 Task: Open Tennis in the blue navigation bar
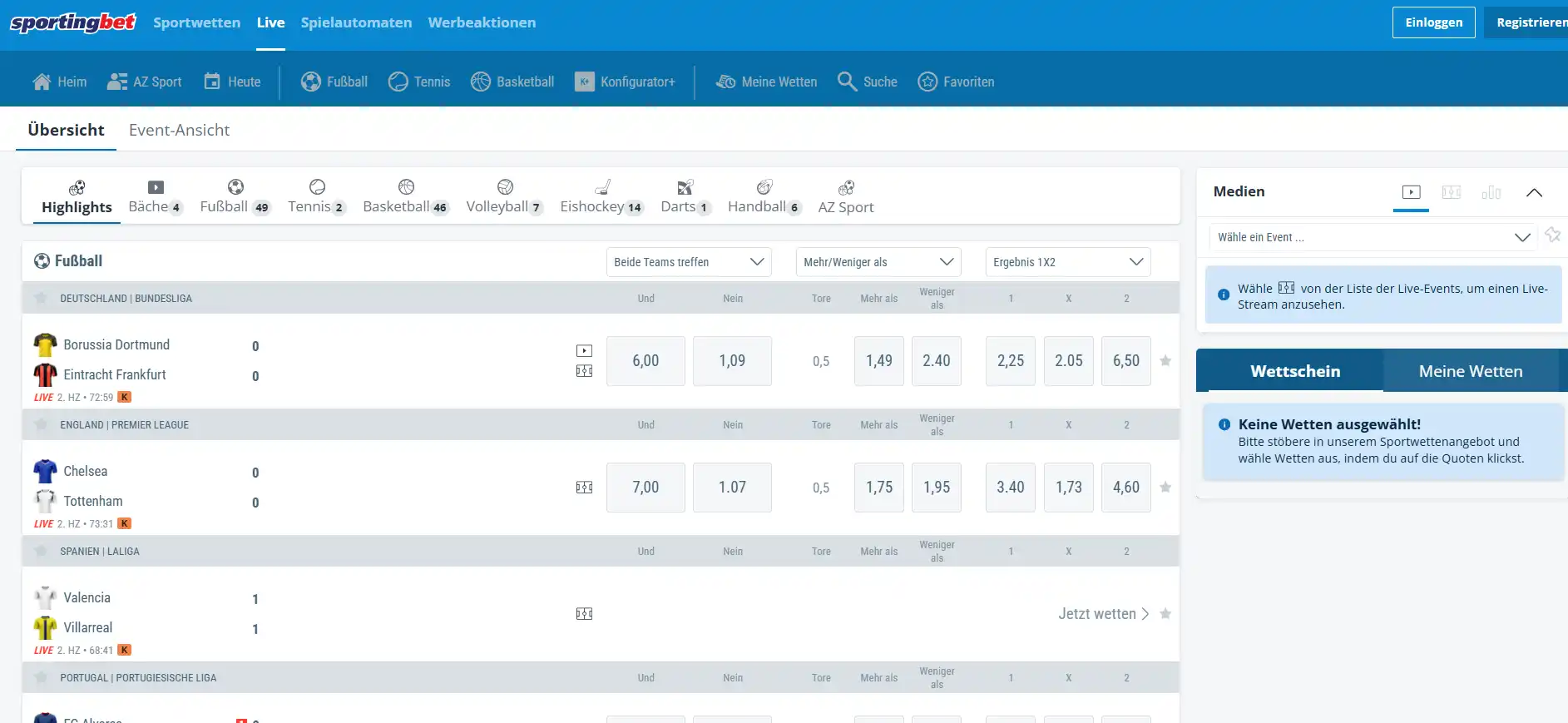point(419,82)
